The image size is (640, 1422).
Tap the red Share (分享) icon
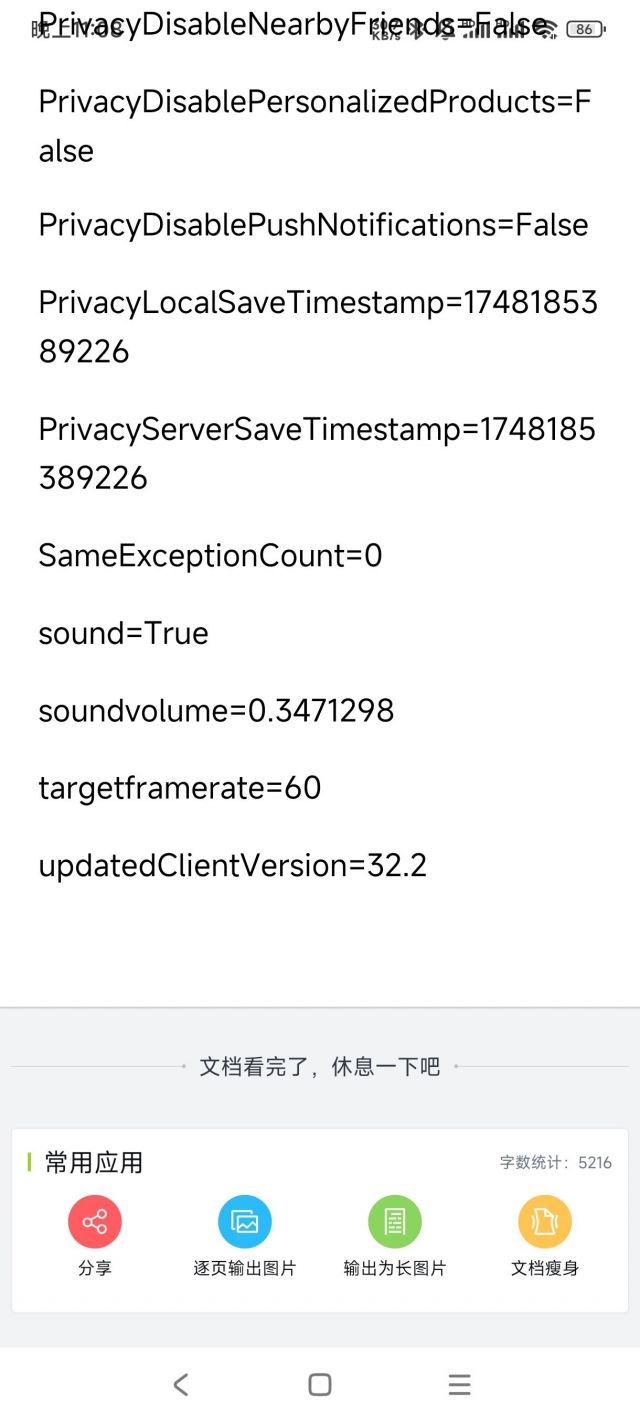tap(95, 1222)
